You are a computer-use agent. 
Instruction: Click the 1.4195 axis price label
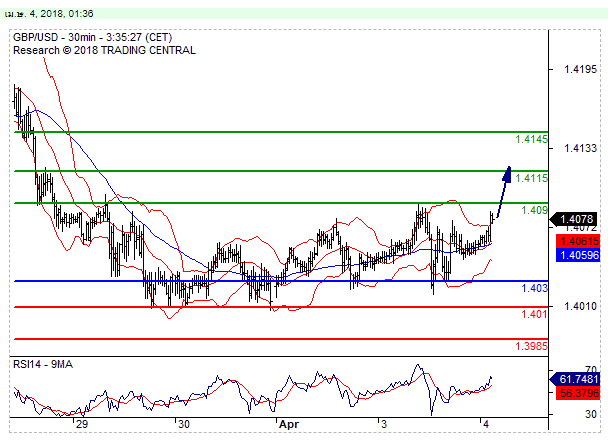(x=580, y=69)
